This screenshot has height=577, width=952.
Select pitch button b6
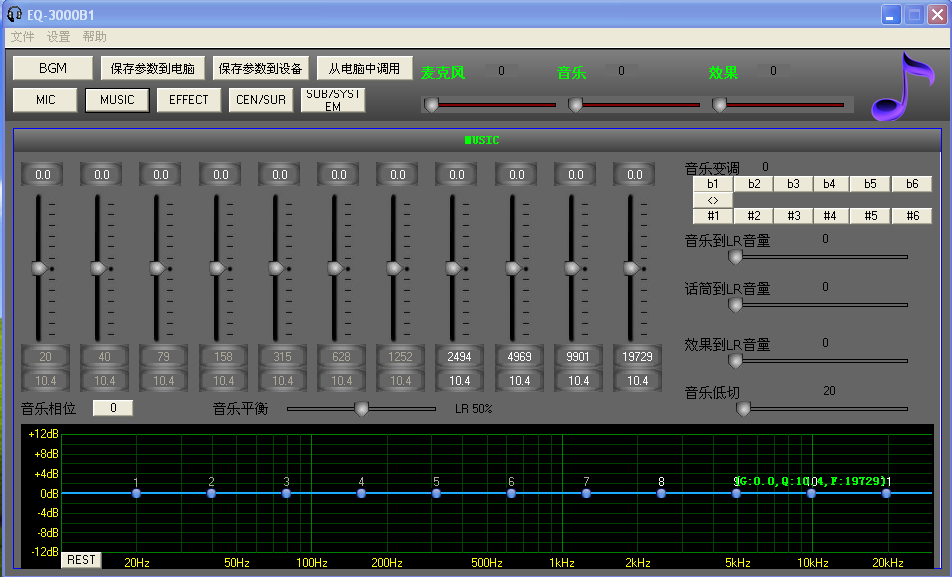pyautogui.click(x=912, y=183)
